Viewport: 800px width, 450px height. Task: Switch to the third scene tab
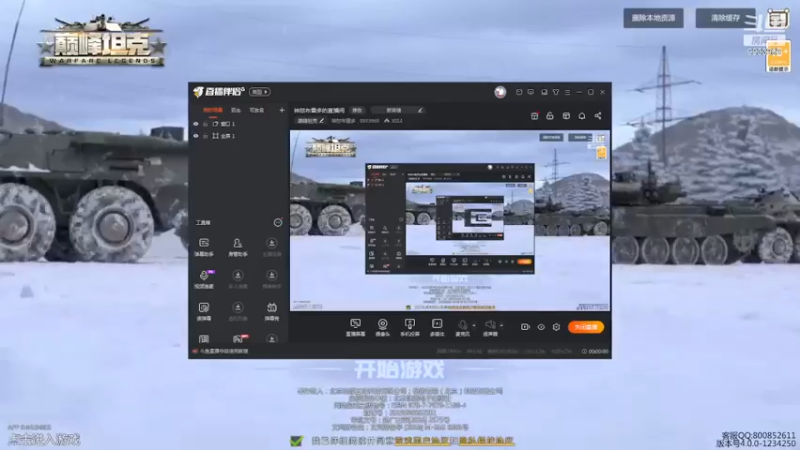click(256, 110)
